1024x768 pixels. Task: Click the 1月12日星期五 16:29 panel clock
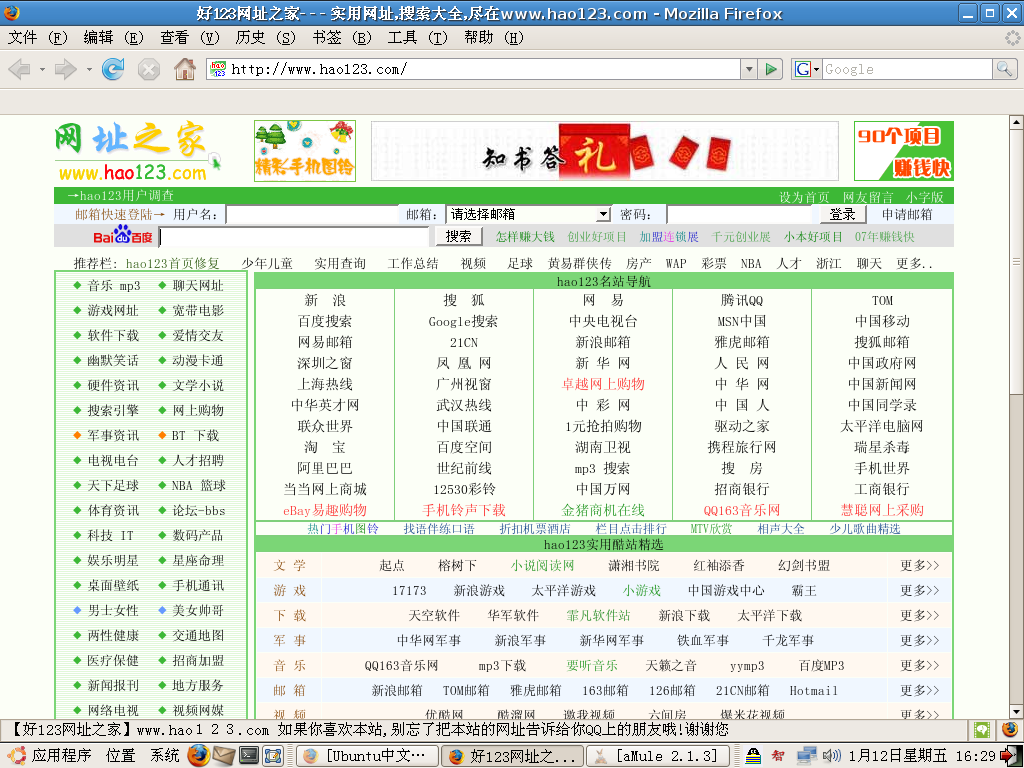pyautogui.click(x=922, y=756)
